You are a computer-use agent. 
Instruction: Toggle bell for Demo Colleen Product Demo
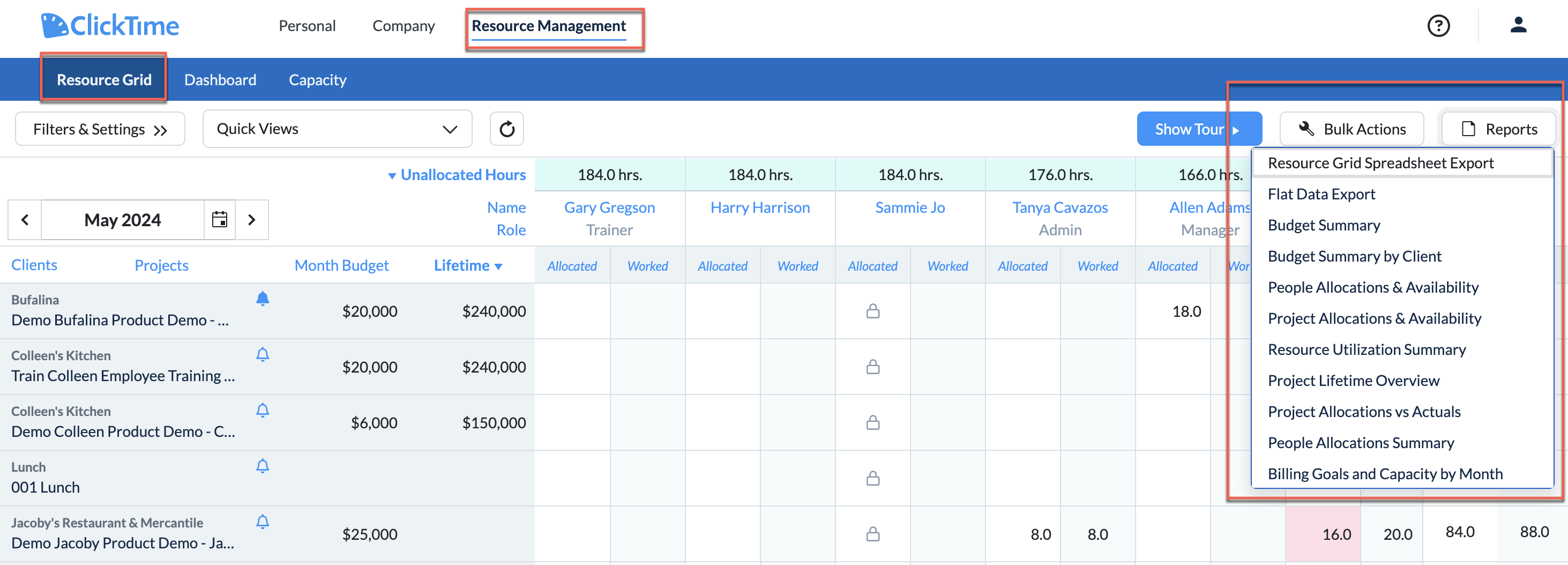pos(263,411)
